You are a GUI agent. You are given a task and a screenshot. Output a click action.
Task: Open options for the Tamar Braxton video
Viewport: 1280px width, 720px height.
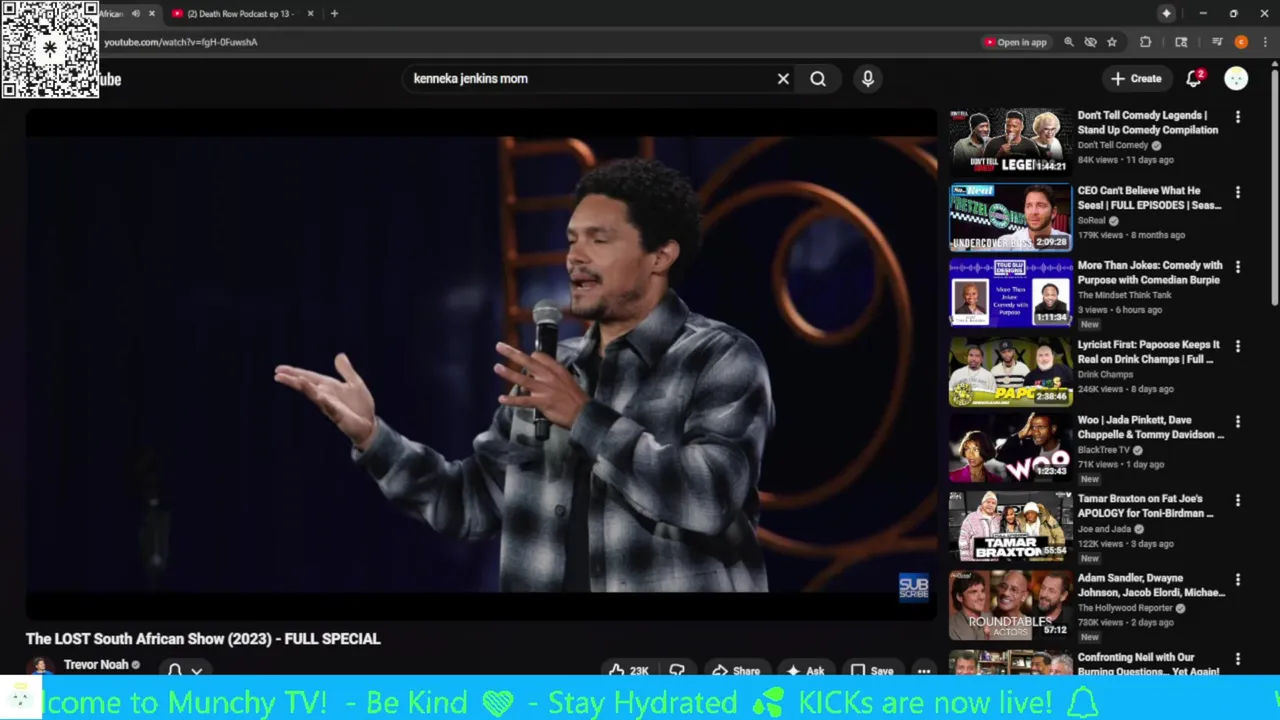tap(1238, 500)
